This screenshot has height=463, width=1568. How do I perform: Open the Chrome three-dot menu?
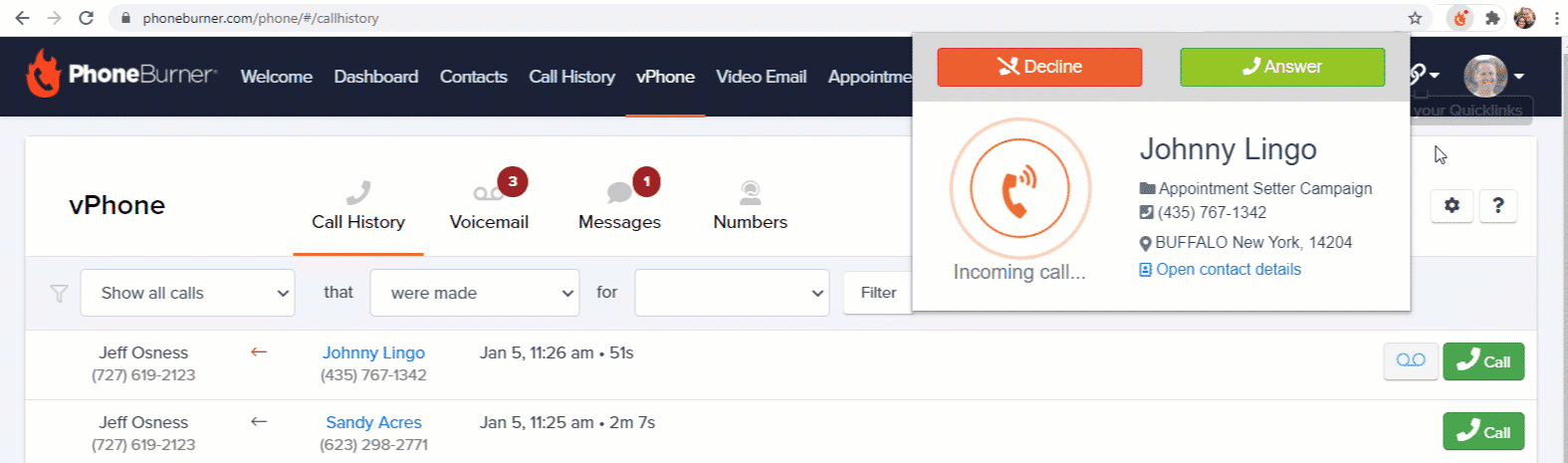(x=1556, y=18)
